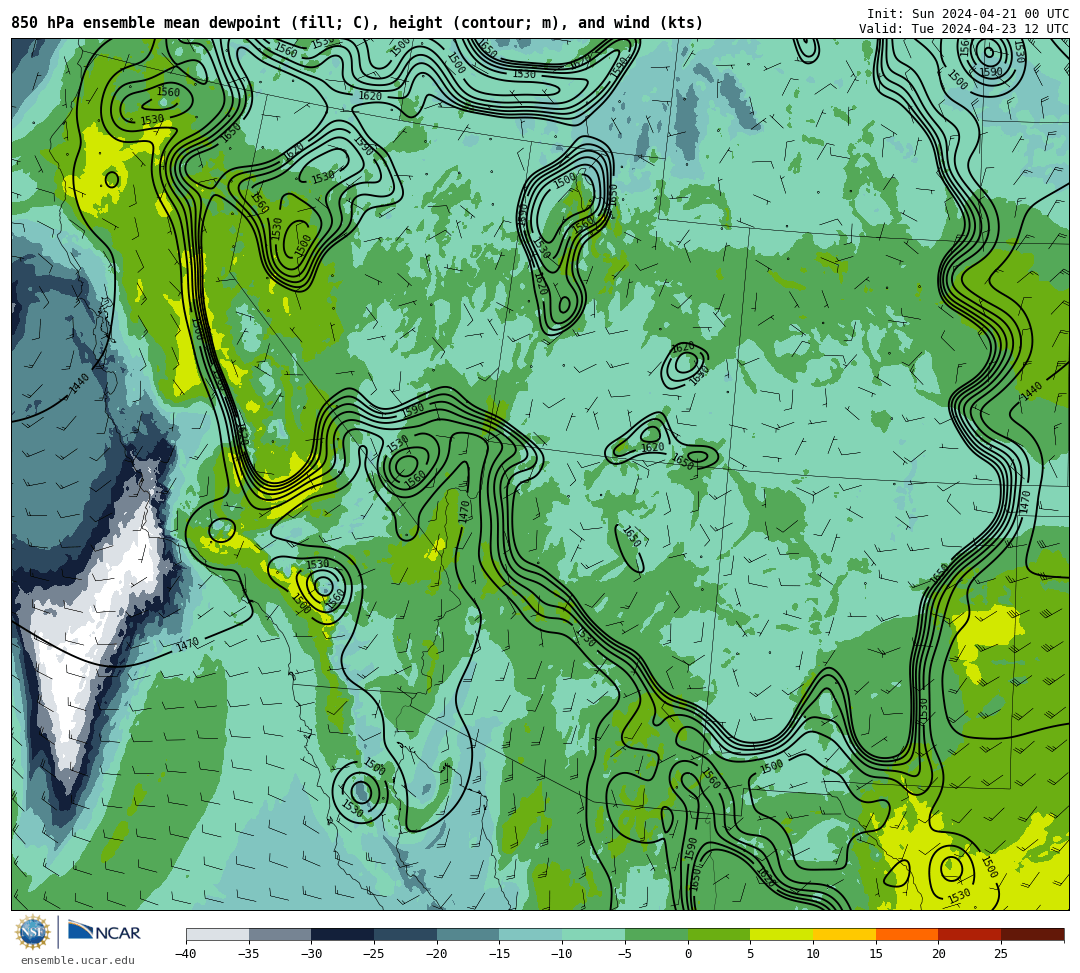This screenshot has width=1080, height=973.
Task: Click the 15 colorbar tick label
Action: tap(875, 954)
